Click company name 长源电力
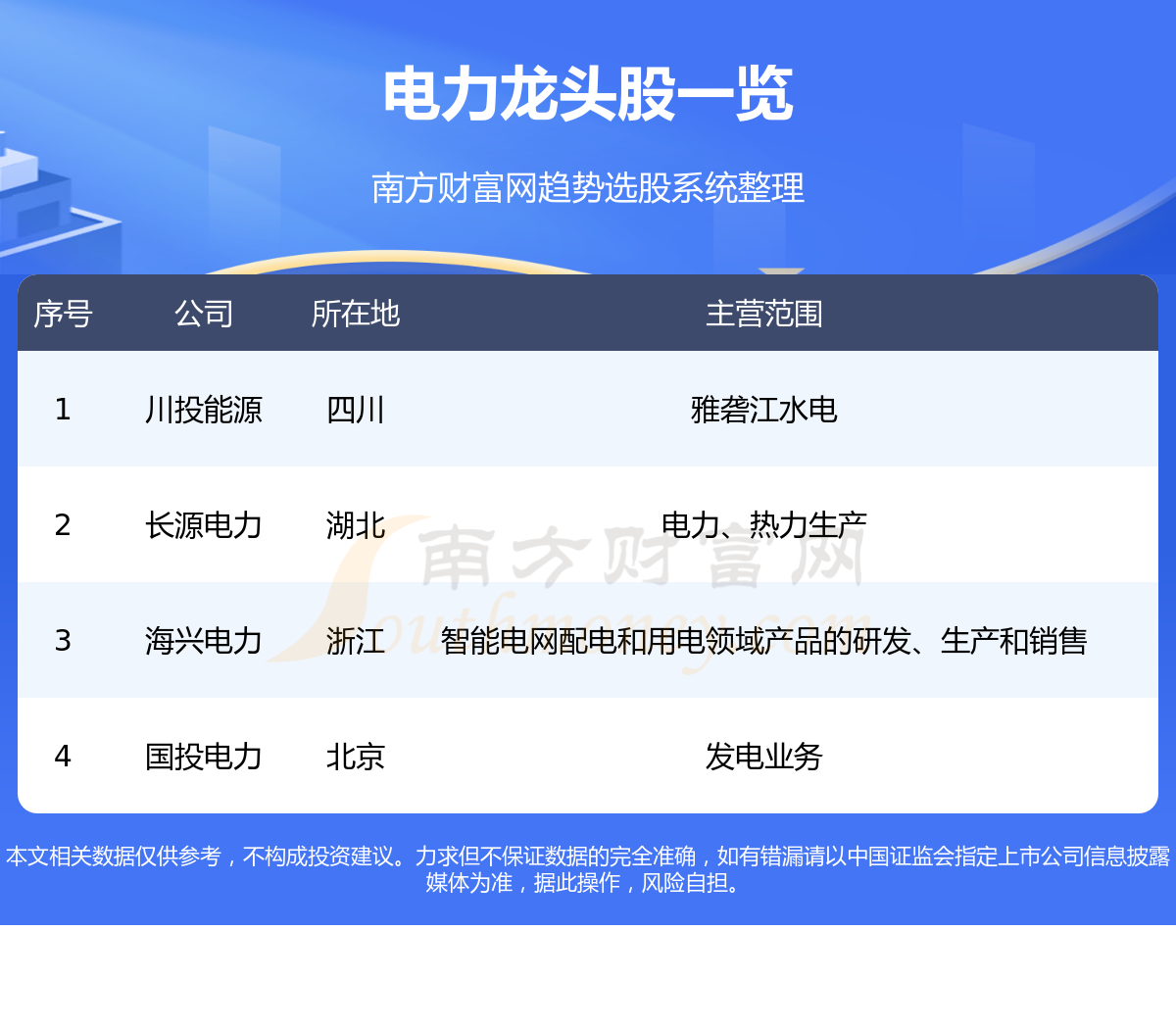 [x=204, y=524]
